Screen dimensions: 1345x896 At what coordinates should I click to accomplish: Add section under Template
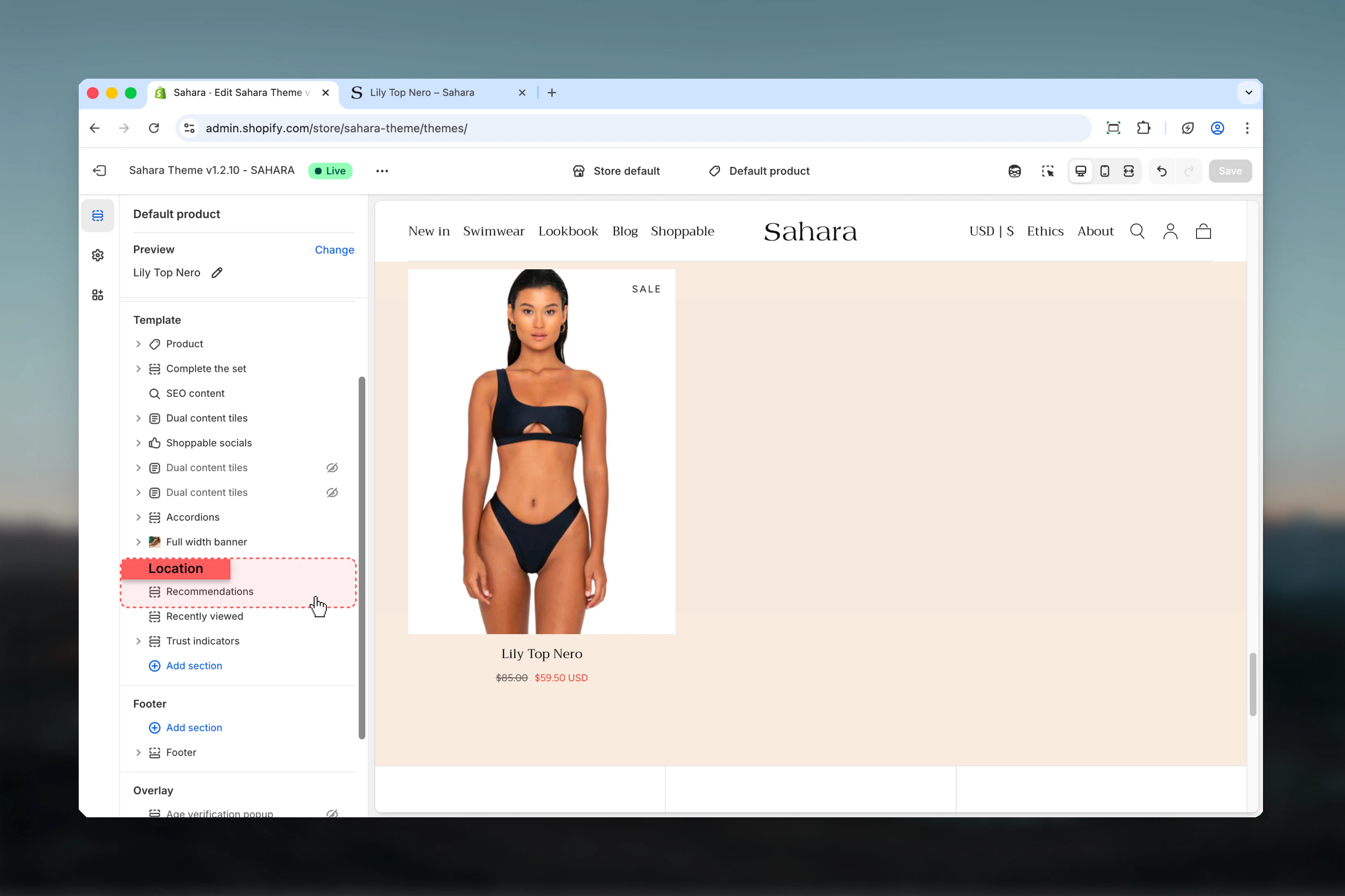click(x=186, y=666)
